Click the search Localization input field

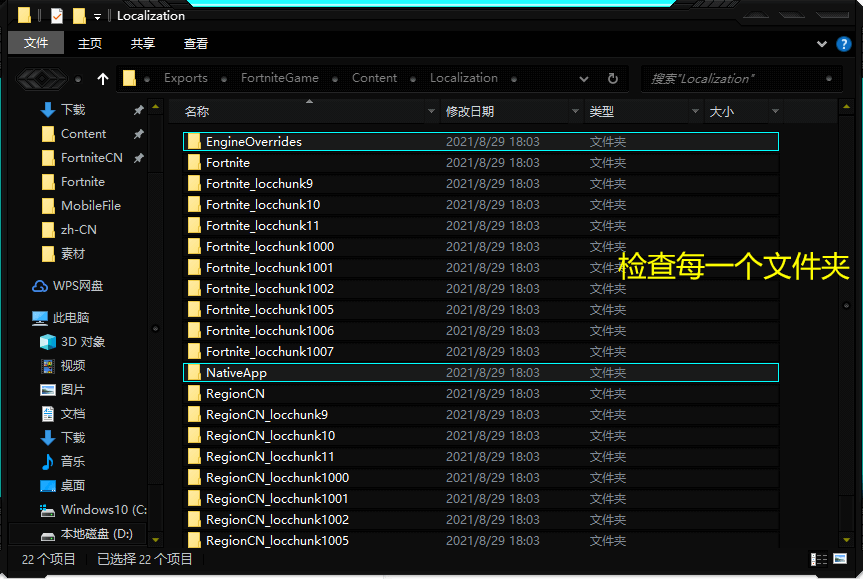741,79
